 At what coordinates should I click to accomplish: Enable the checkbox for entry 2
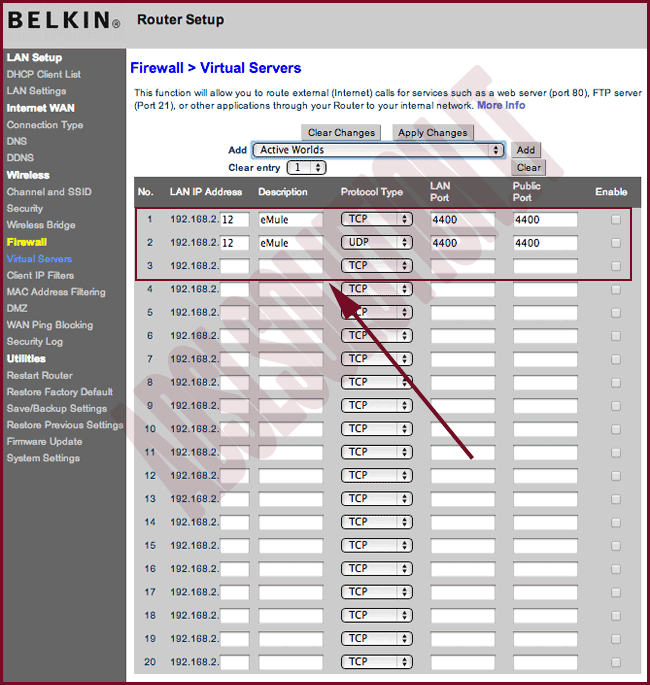tap(615, 243)
